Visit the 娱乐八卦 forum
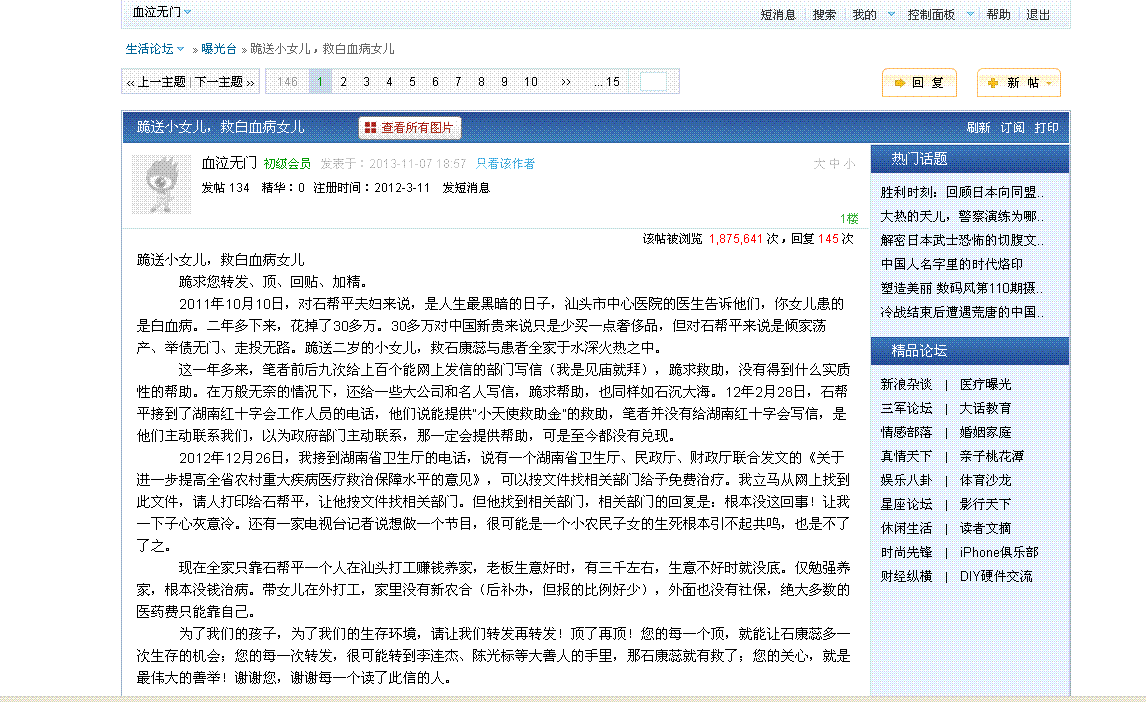 pyautogui.click(x=906, y=481)
